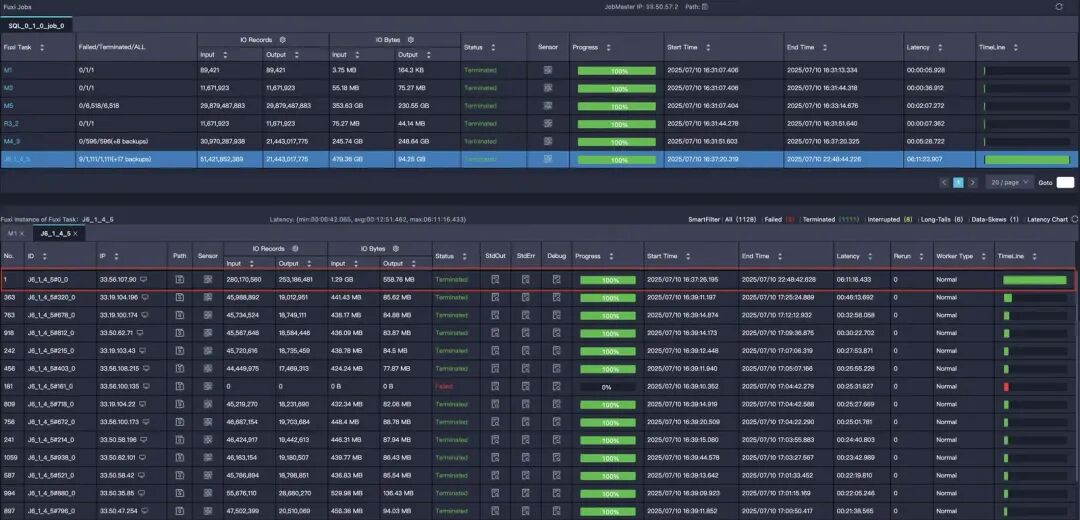The image size is (1080, 520).
Task: Click IO Records settings gear in top table
Action: [x=282, y=40]
